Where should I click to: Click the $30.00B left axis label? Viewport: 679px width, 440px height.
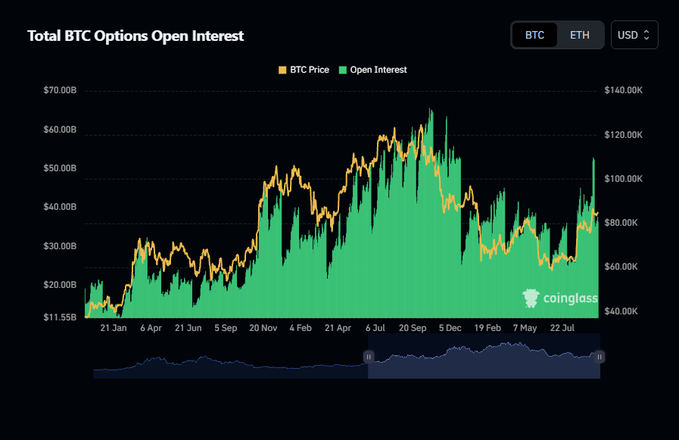(x=60, y=246)
